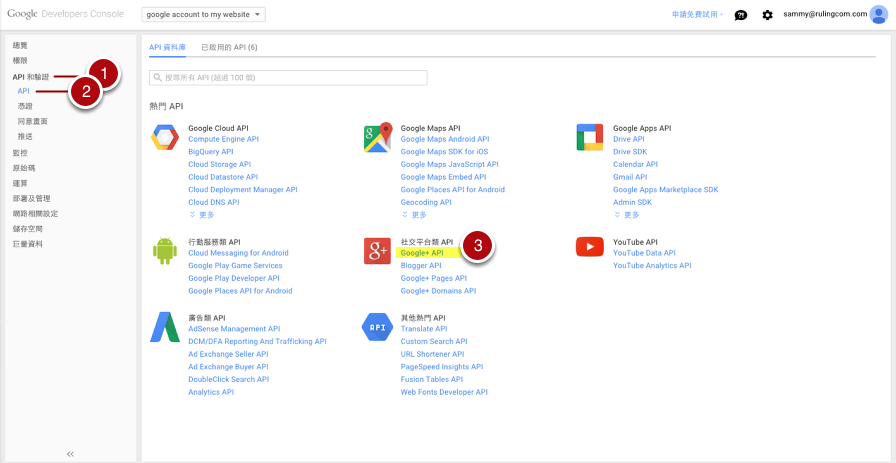Click the Google Developers Console logo
Screen dimensions: 896x463
coord(66,14)
